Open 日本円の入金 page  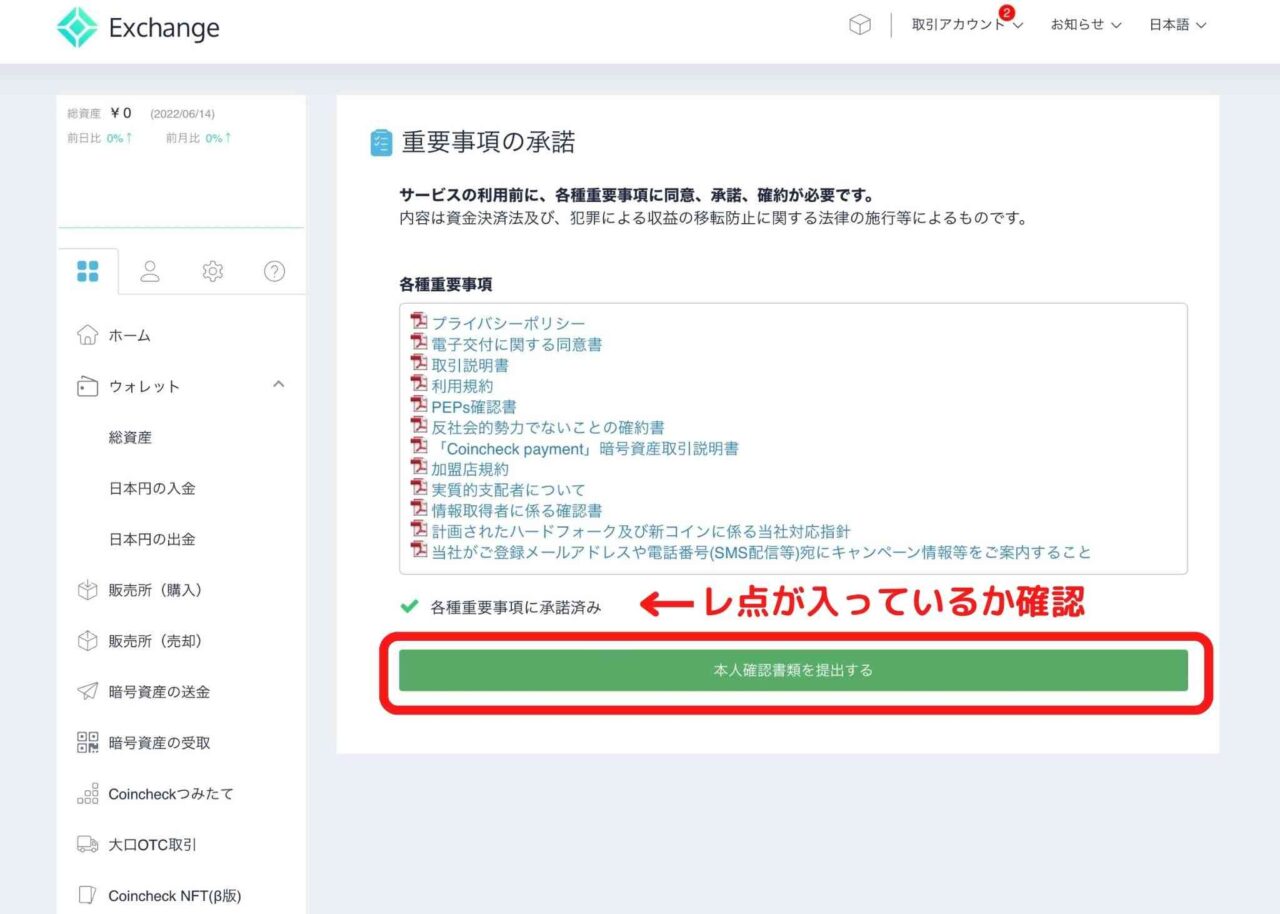click(x=152, y=488)
